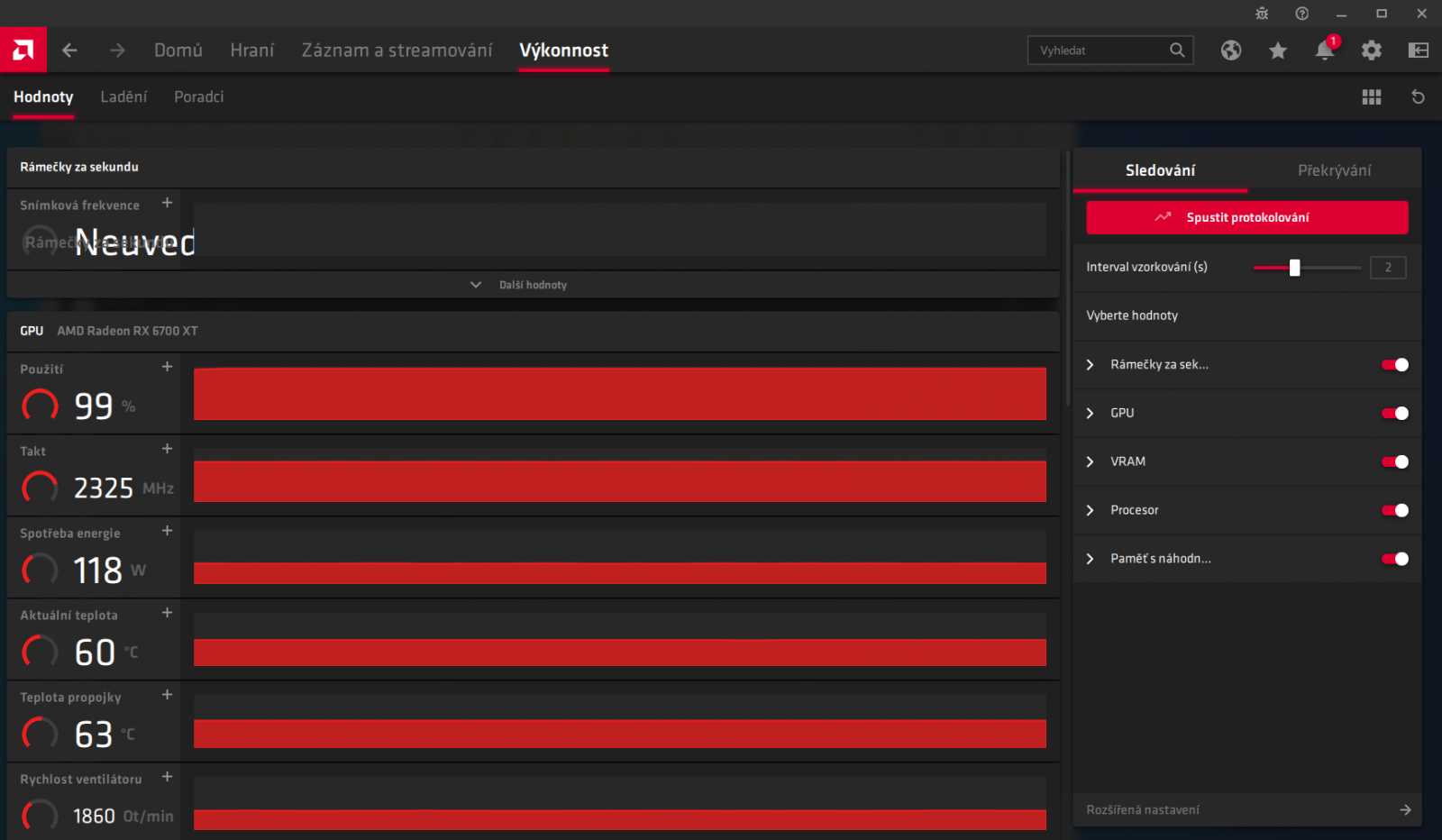Viewport: 1442px width, 840px height.
Task: Click Interval vzorkování slider handle
Action: [x=1295, y=268]
